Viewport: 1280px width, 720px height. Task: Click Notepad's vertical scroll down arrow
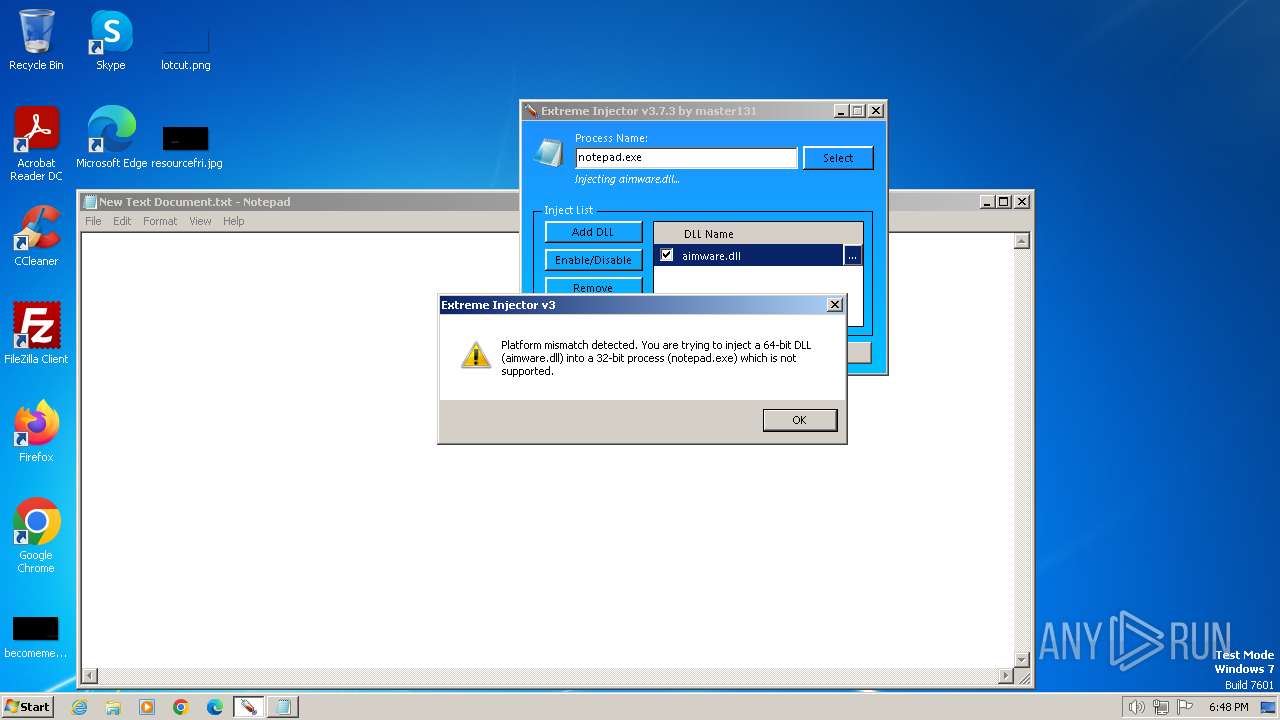pyautogui.click(x=1021, y=660)
